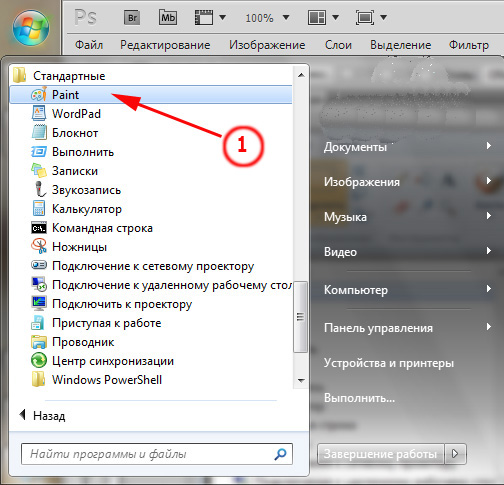The image size is (504, 485).
Task: Click the Центр синхронизации green icon
Action: pyautogui.click(x=39, y=360)
